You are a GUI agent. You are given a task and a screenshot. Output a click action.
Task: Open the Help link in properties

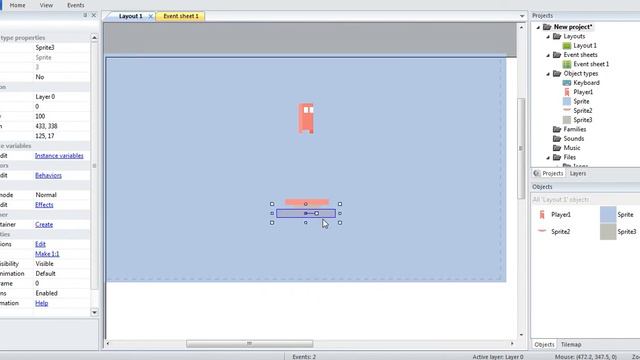click(x=41, y=303)
